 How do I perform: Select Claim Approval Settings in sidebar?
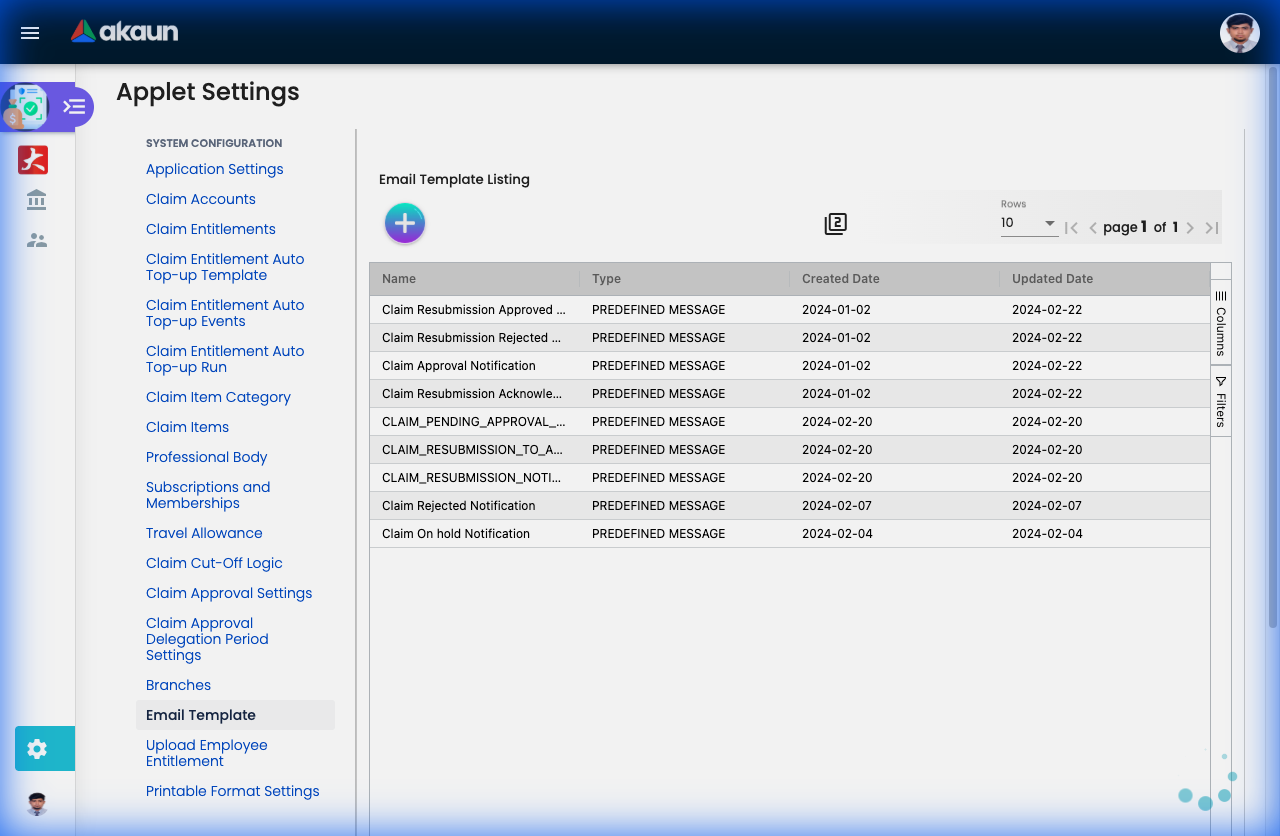pyautogui.click(x=229, y=593)
